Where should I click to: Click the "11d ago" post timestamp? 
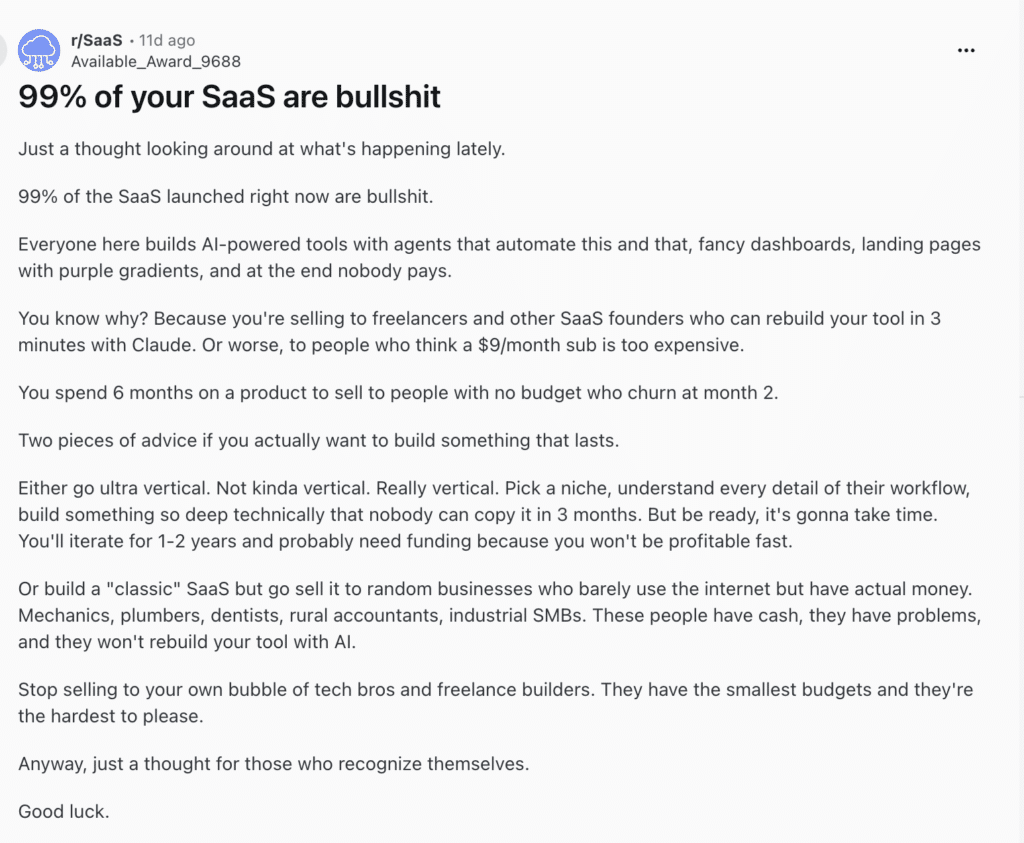(x=167, y=40)
